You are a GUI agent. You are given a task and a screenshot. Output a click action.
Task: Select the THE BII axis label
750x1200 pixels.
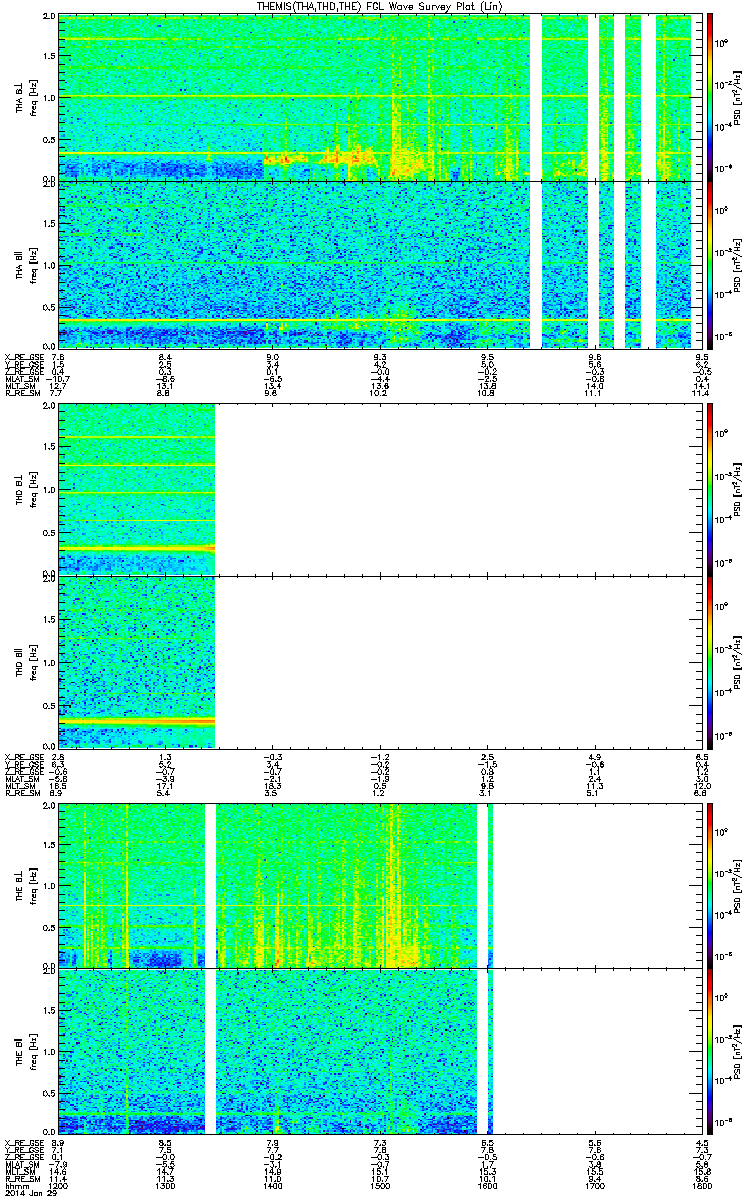click(x=19, y=1050)
